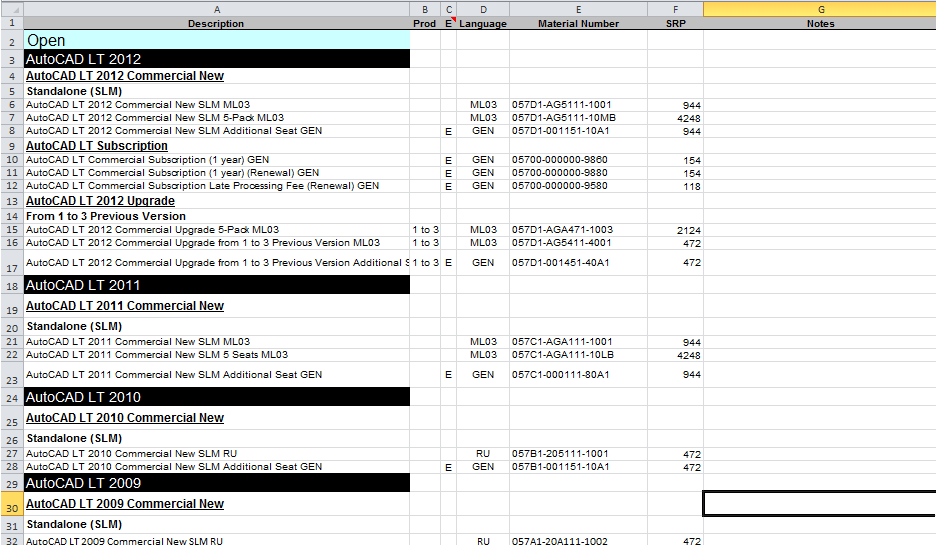
Task: Click the Language header cell
Action: (x=483, y=23)
